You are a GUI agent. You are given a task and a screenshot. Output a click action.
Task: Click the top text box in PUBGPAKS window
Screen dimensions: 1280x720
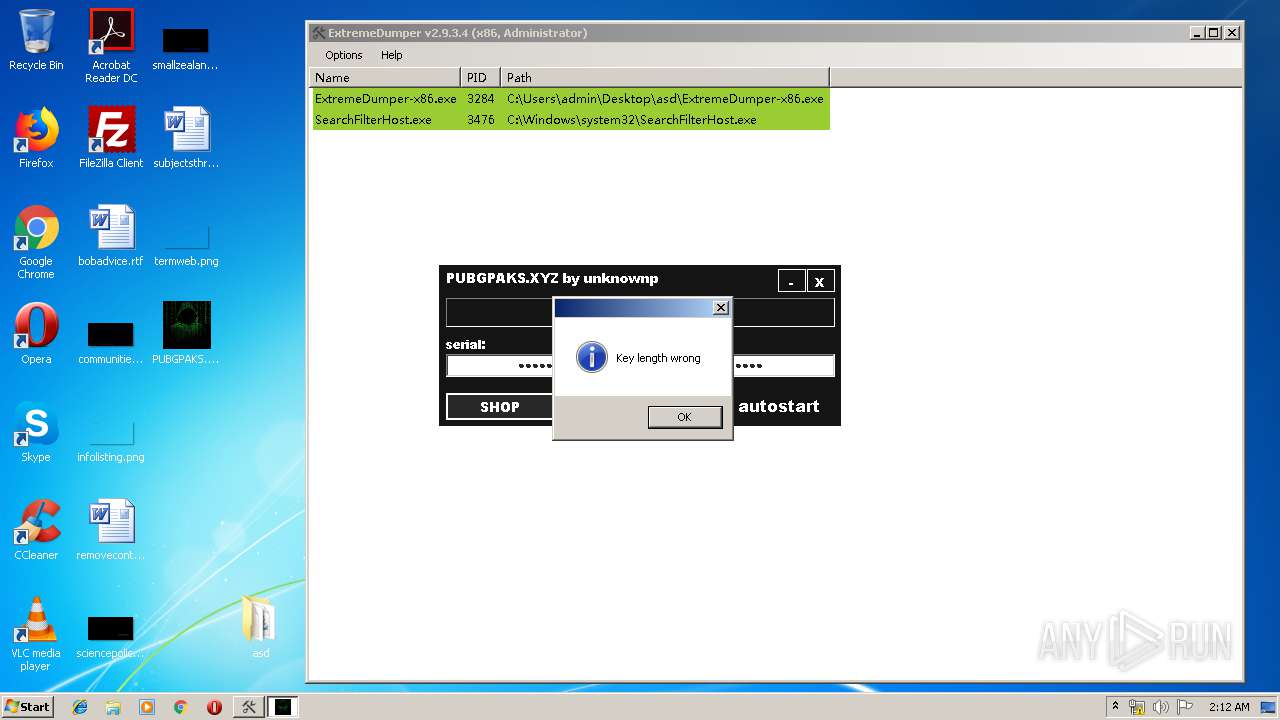[640, 312]
